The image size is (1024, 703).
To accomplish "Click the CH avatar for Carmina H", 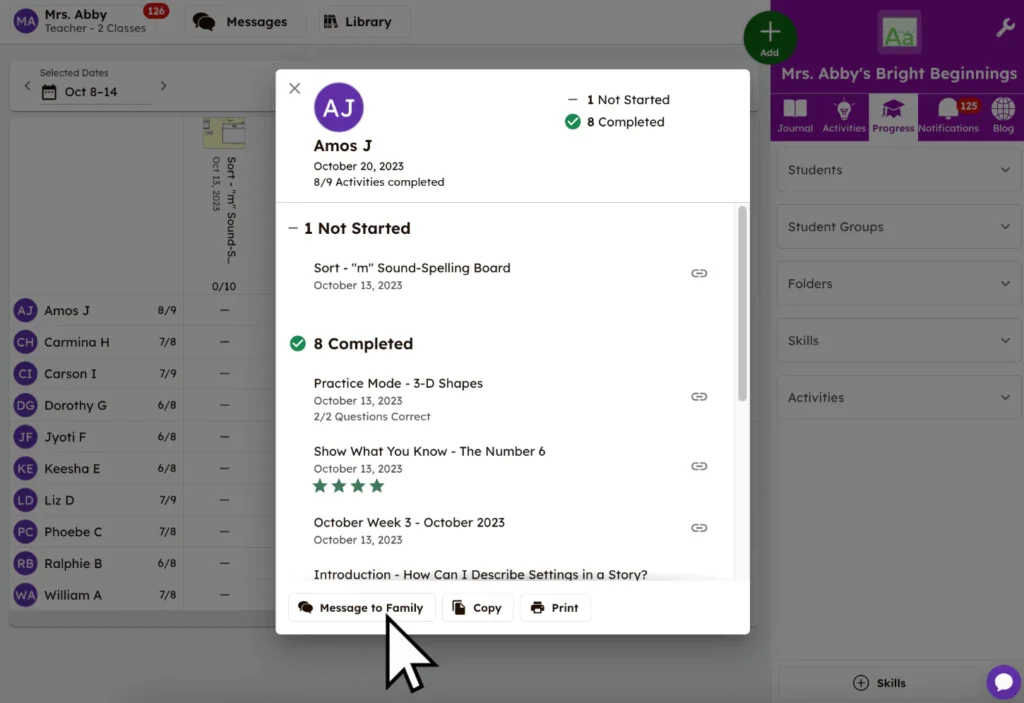I will click(25, 342).
